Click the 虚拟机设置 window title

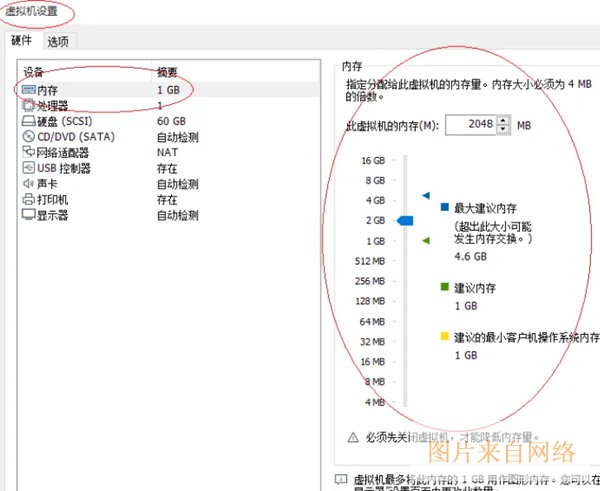(x=31, y=11)
